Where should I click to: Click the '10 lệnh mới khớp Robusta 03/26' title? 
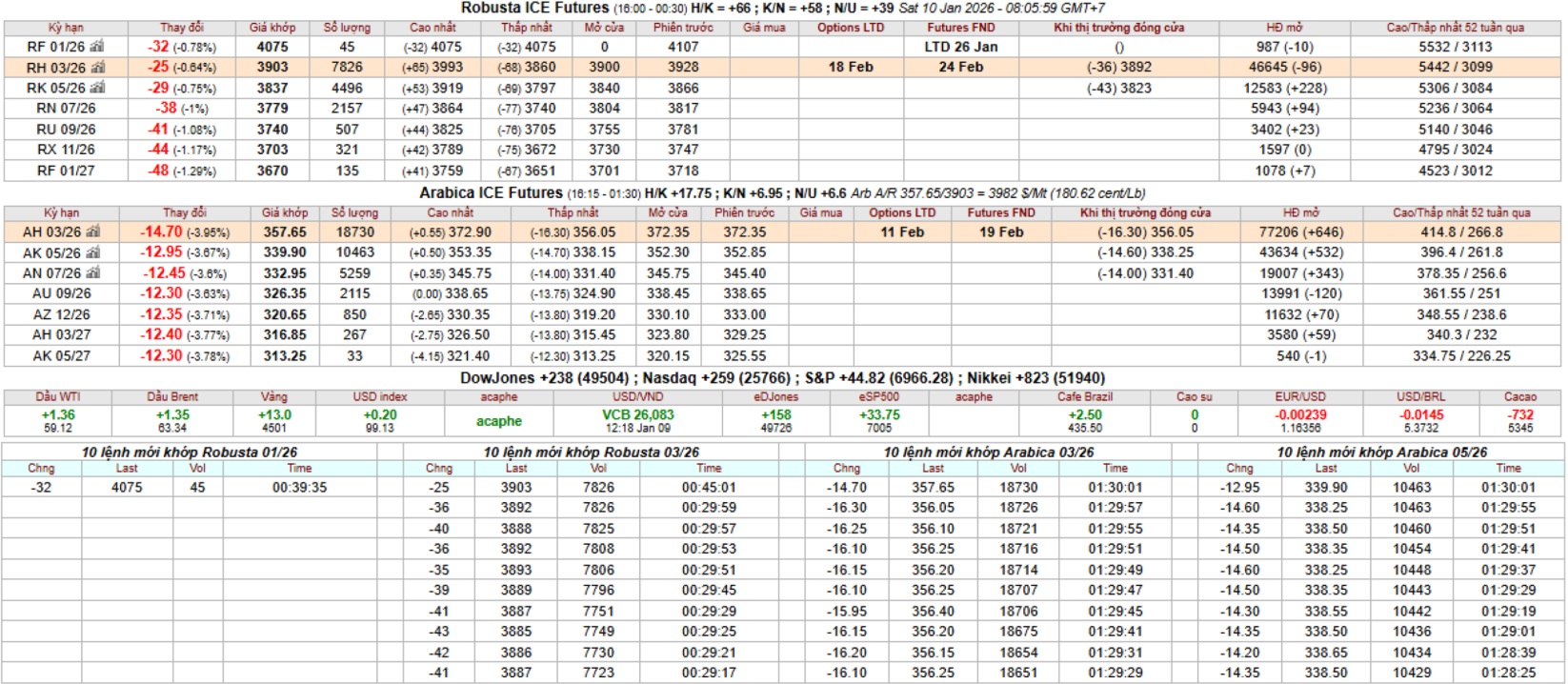(591, 453)
